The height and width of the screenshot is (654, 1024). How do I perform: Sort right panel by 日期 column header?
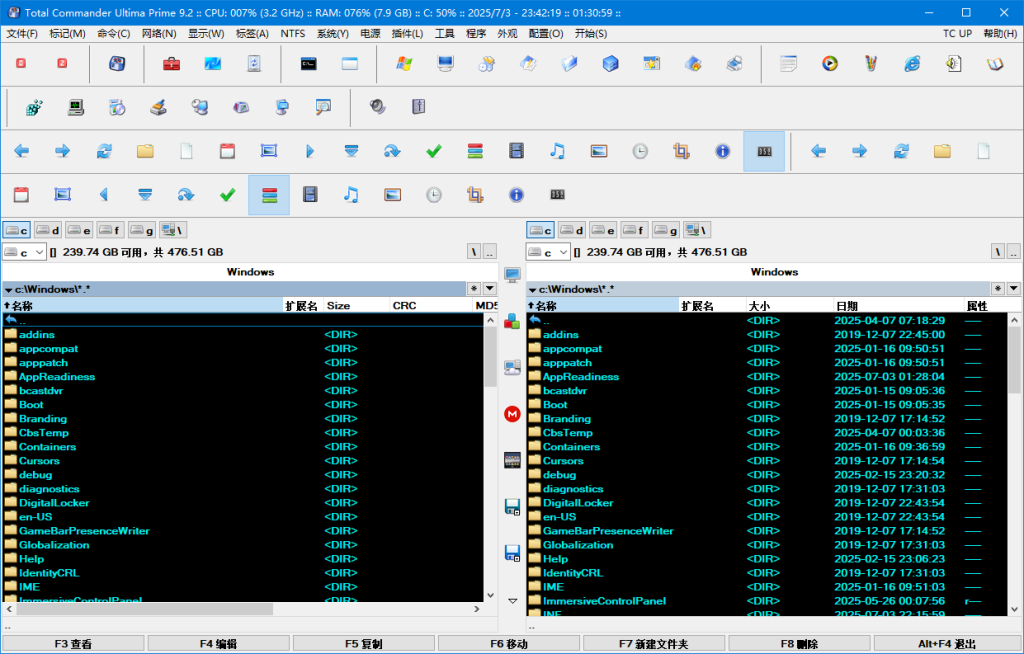[x=899, y=306]
